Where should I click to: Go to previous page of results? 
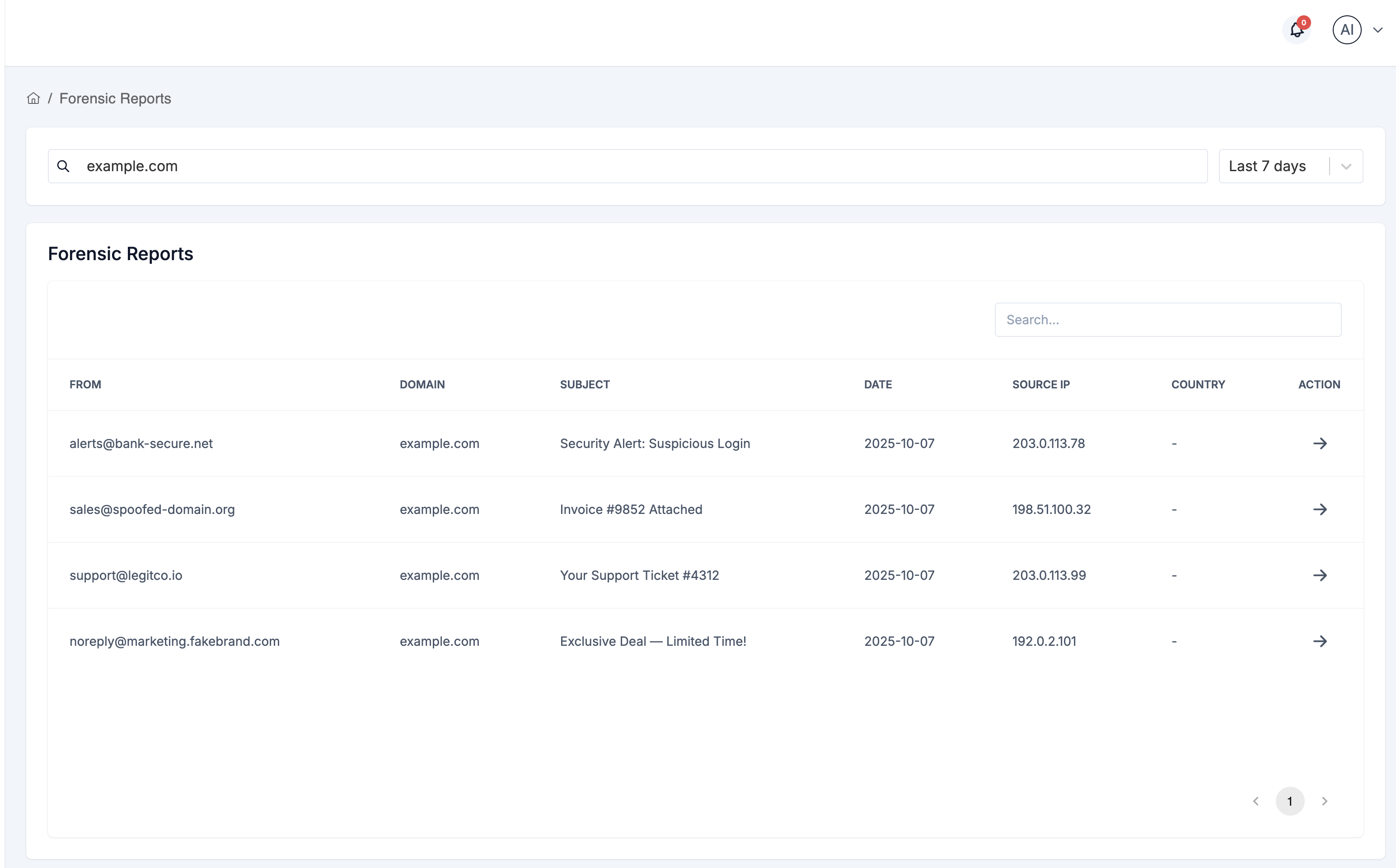(1256, 801)
